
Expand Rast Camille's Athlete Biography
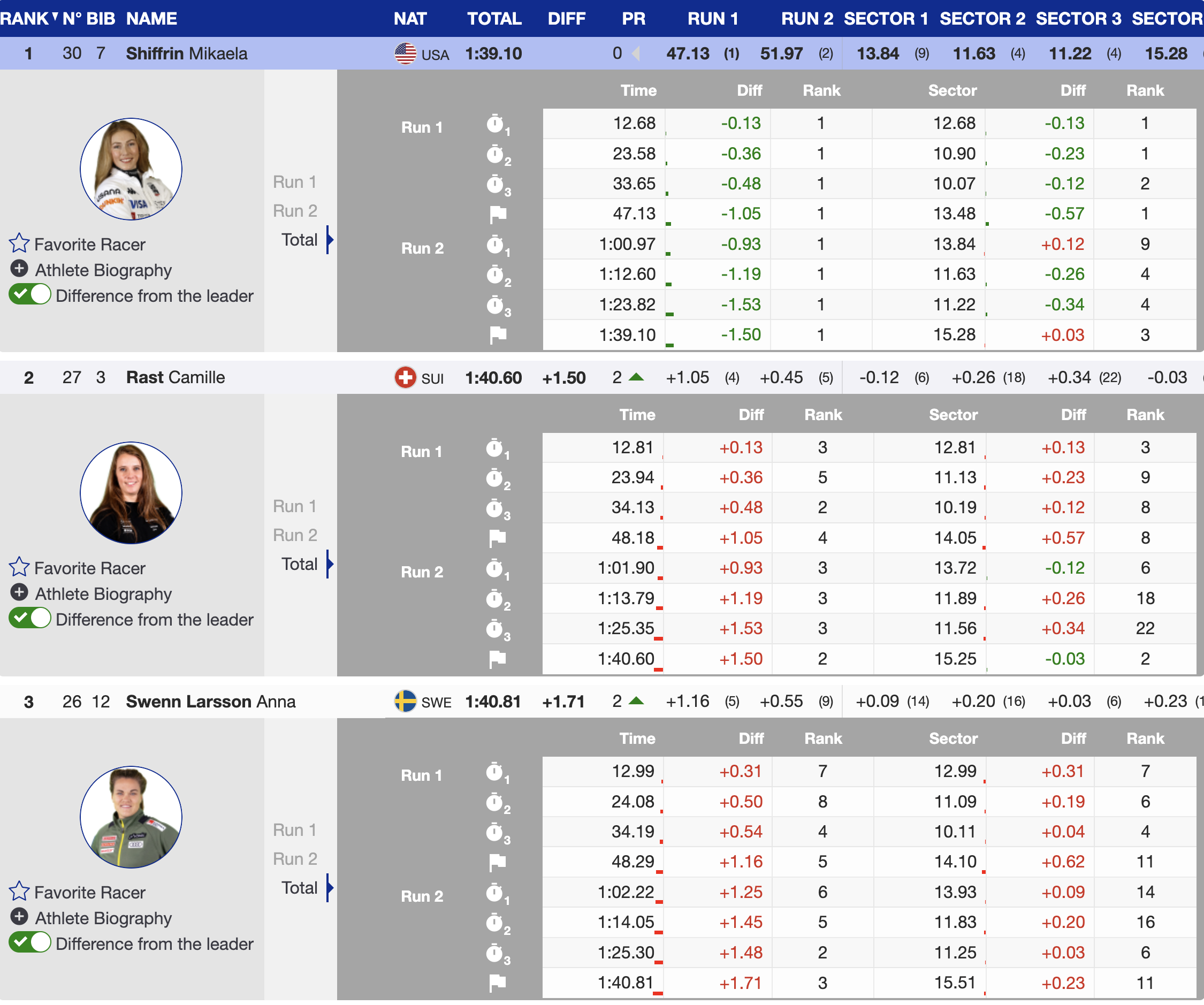point(19,593)
